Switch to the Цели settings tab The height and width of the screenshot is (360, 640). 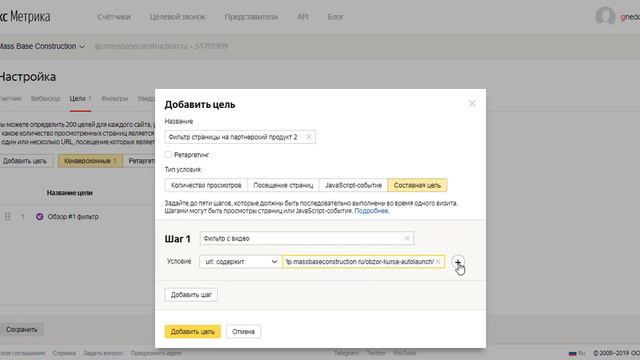pyautogui.click(x=80, y=99)
